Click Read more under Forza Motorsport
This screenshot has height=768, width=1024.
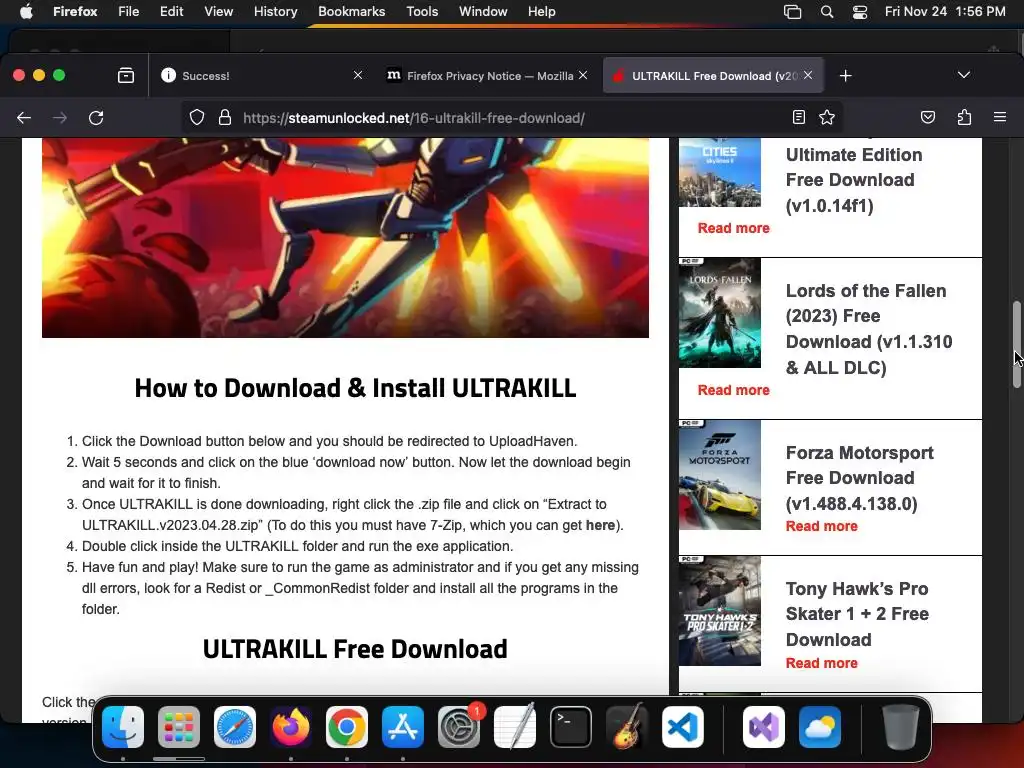822,526
